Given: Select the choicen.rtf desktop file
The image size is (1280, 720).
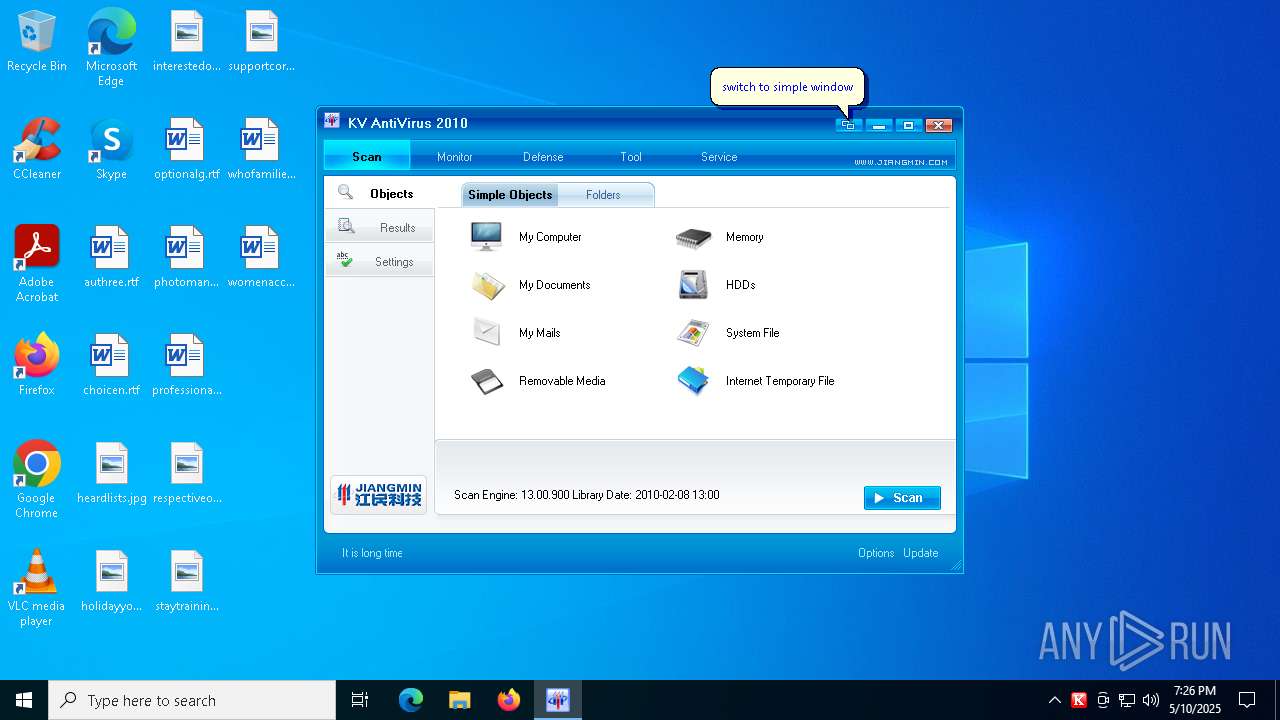Looking at the screenshot, I should [111, 365].
